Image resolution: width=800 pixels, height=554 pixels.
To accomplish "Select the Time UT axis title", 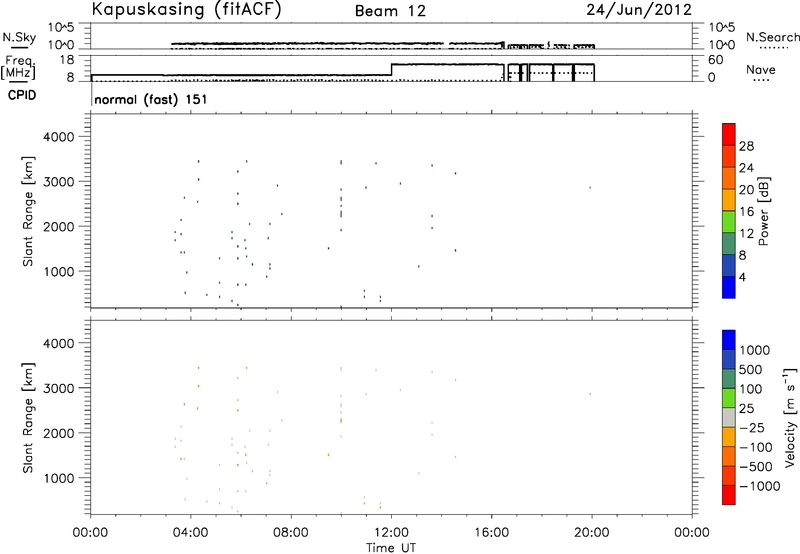I will [391, 548].
